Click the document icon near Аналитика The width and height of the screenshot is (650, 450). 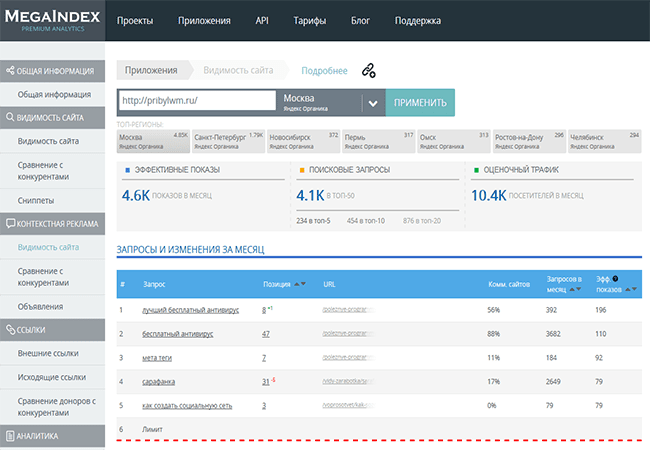pyautogui.click(x=10, y=436)
